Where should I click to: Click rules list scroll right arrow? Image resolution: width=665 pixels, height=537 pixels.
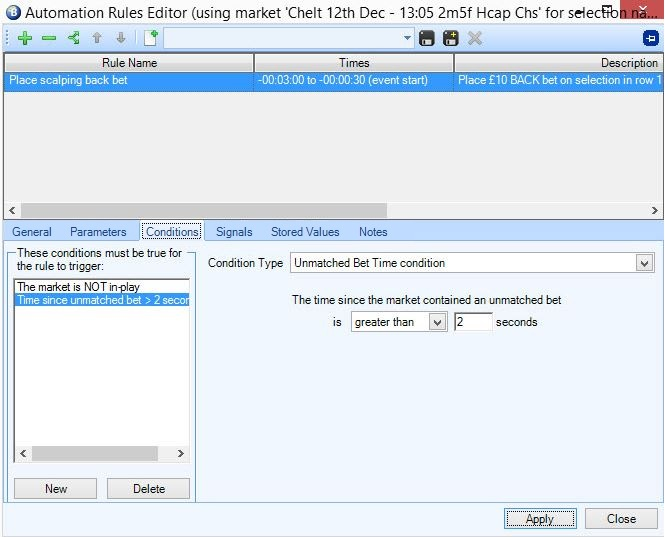654,210
